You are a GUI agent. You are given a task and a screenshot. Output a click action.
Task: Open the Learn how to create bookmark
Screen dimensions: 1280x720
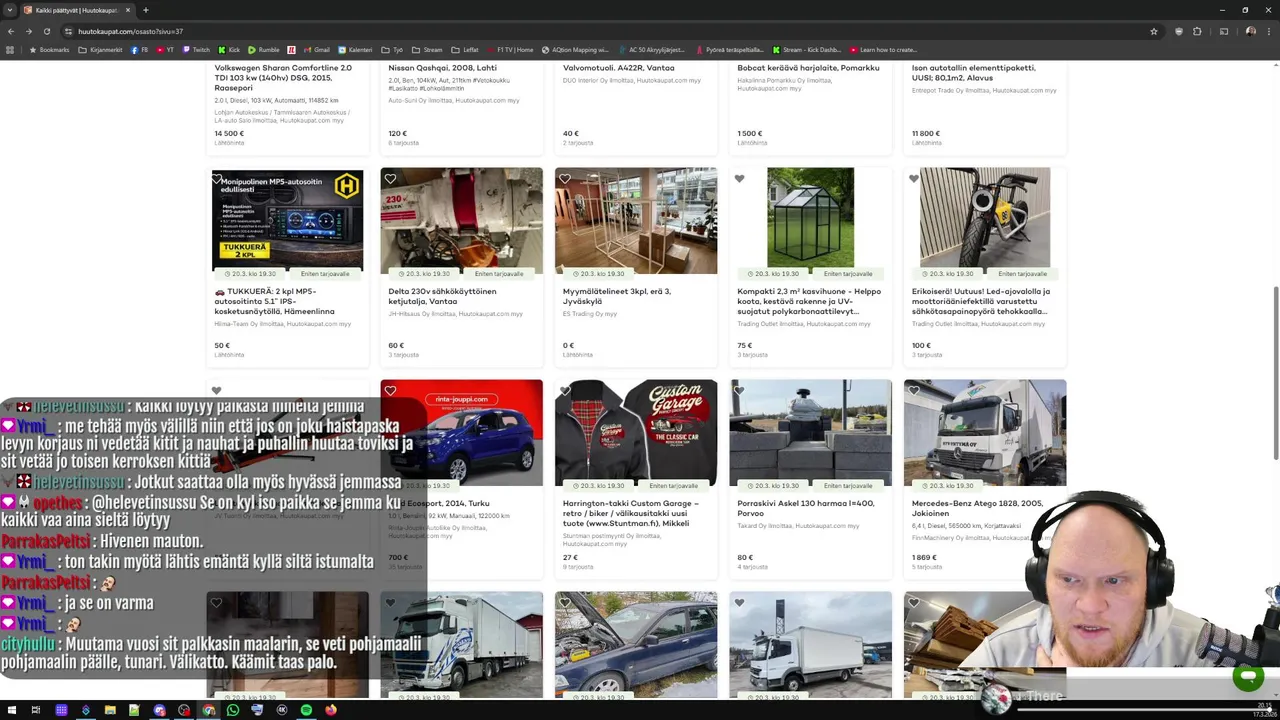(x=884, y=49)
